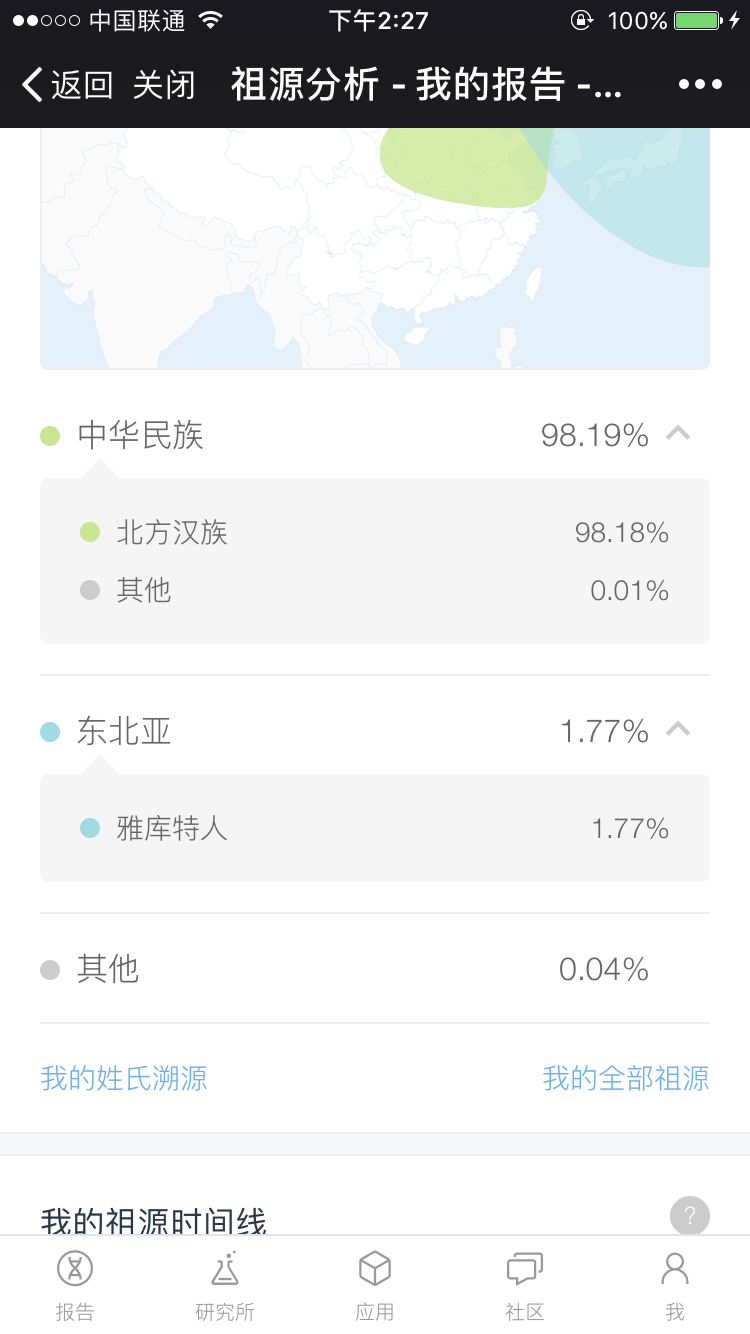Open the 我的全部祖源 link
Screen dimensions: 750x1334
click(x=626, y=1078)
